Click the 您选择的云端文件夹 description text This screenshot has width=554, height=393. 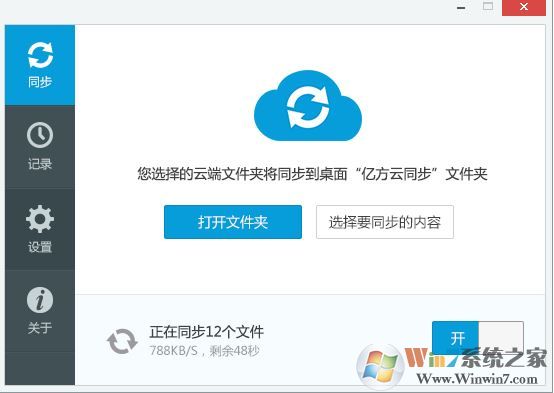click(312, 174)
